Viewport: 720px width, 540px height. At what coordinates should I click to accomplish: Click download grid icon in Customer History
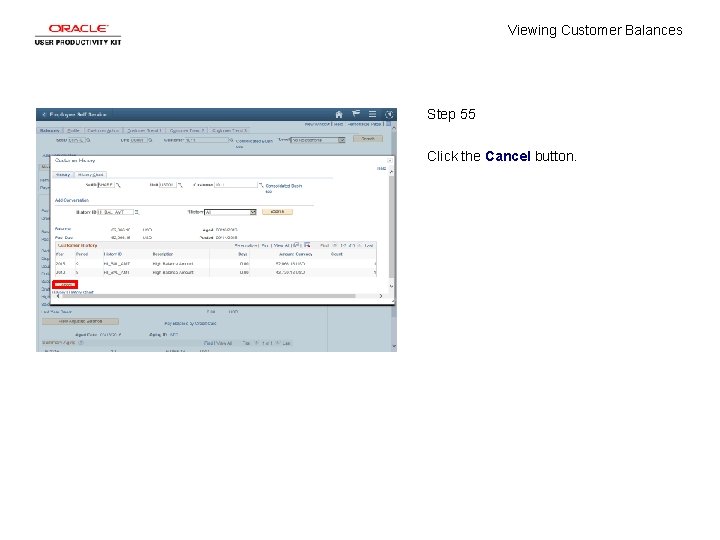pyautogui.click(x=307, y=245)
